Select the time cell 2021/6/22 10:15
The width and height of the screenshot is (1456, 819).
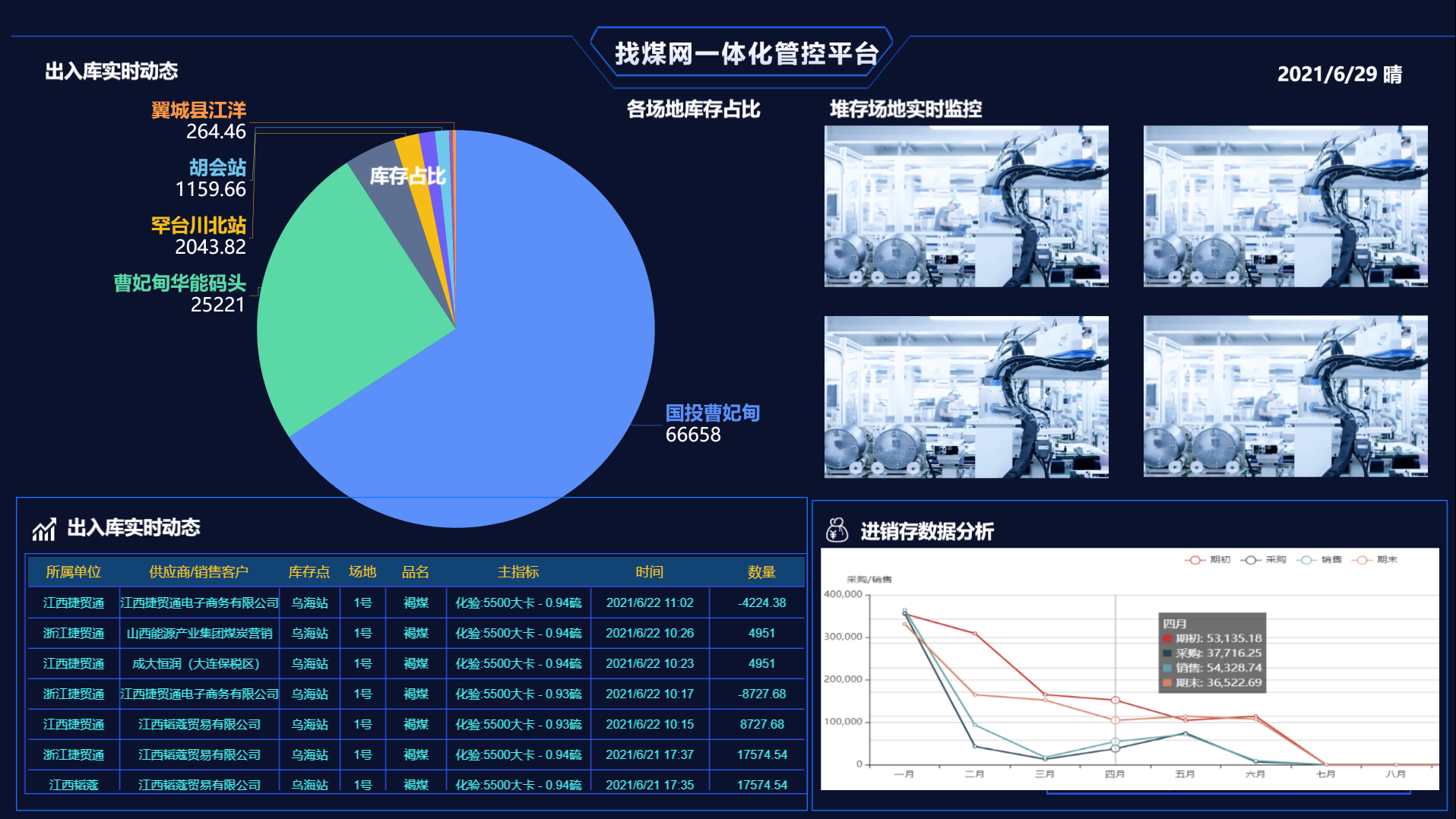click(x=650, y=724)
